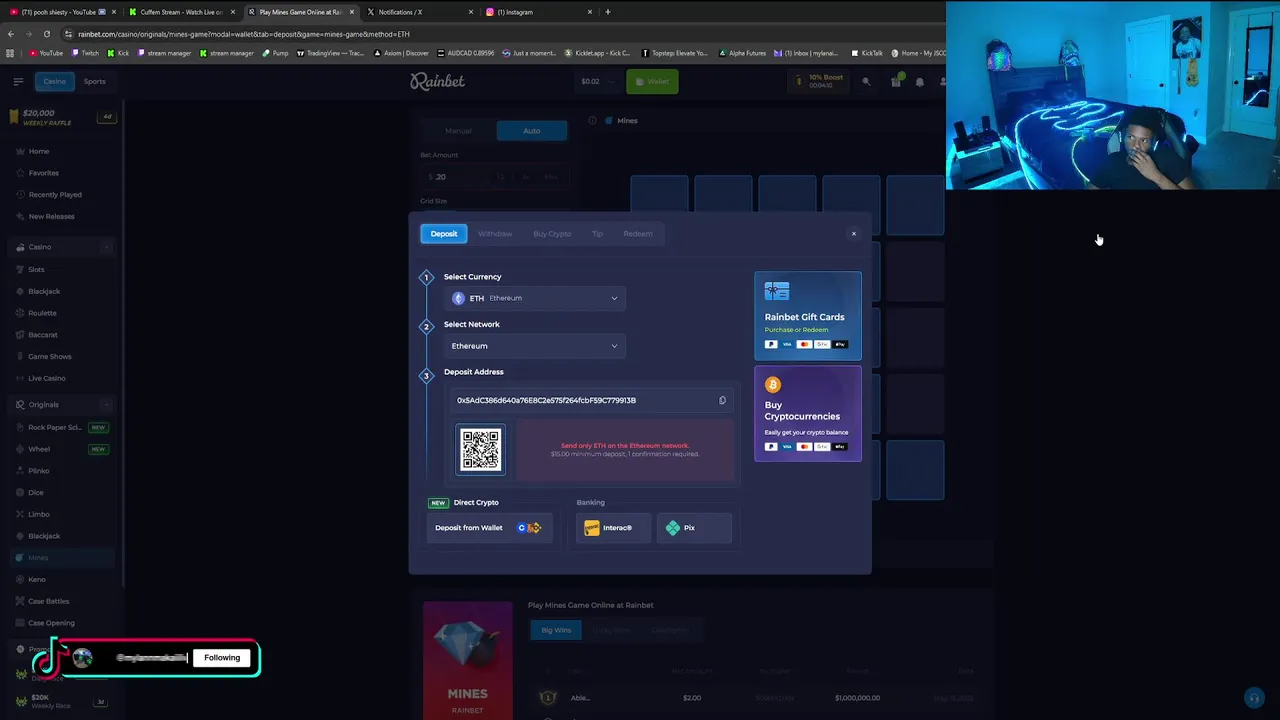This screenshot has height=720, width=1280.
Task: Open the notifications bell icon
Action: click(920, 81)
